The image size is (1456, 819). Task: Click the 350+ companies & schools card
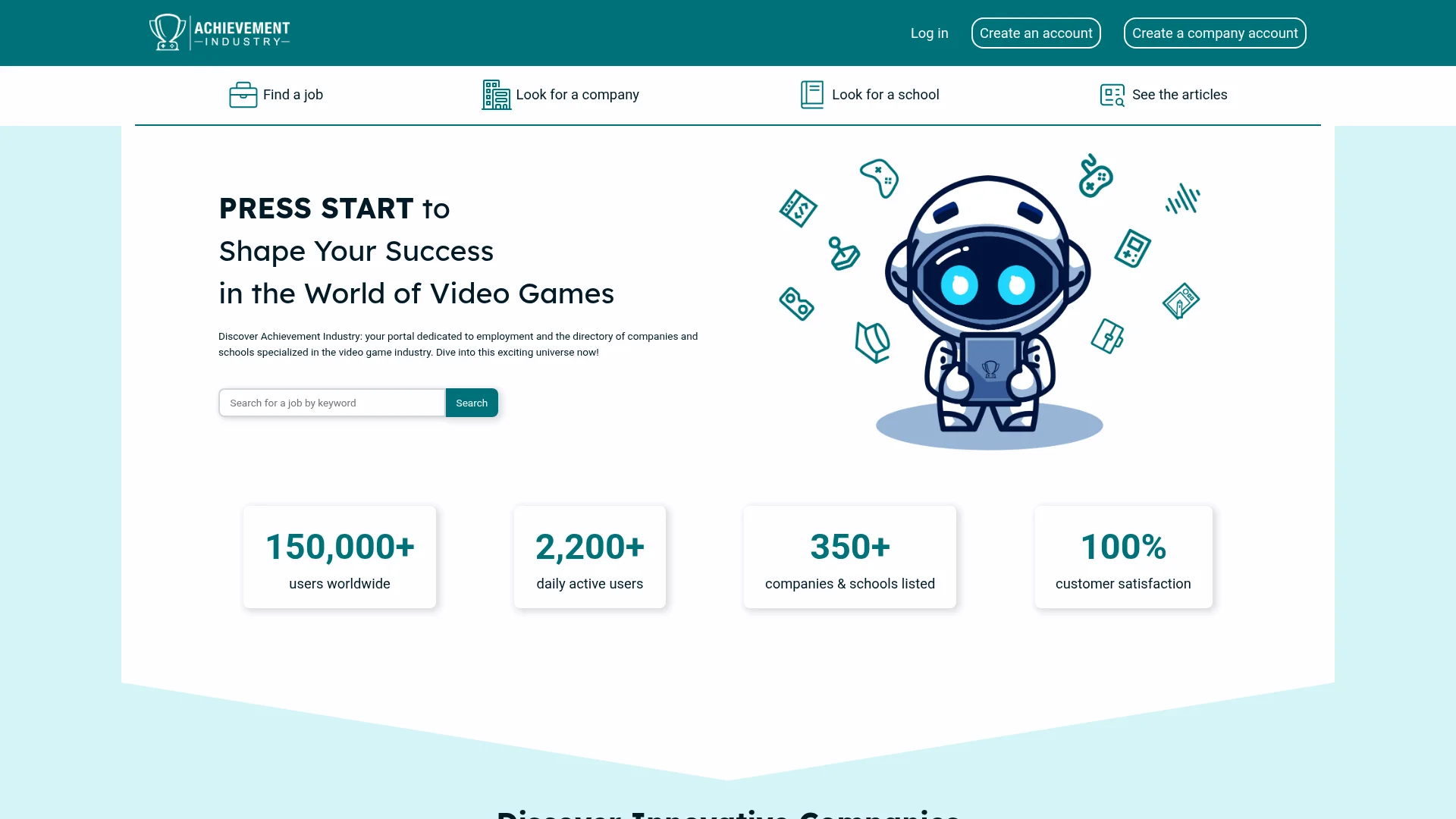[x=849, y=557]
